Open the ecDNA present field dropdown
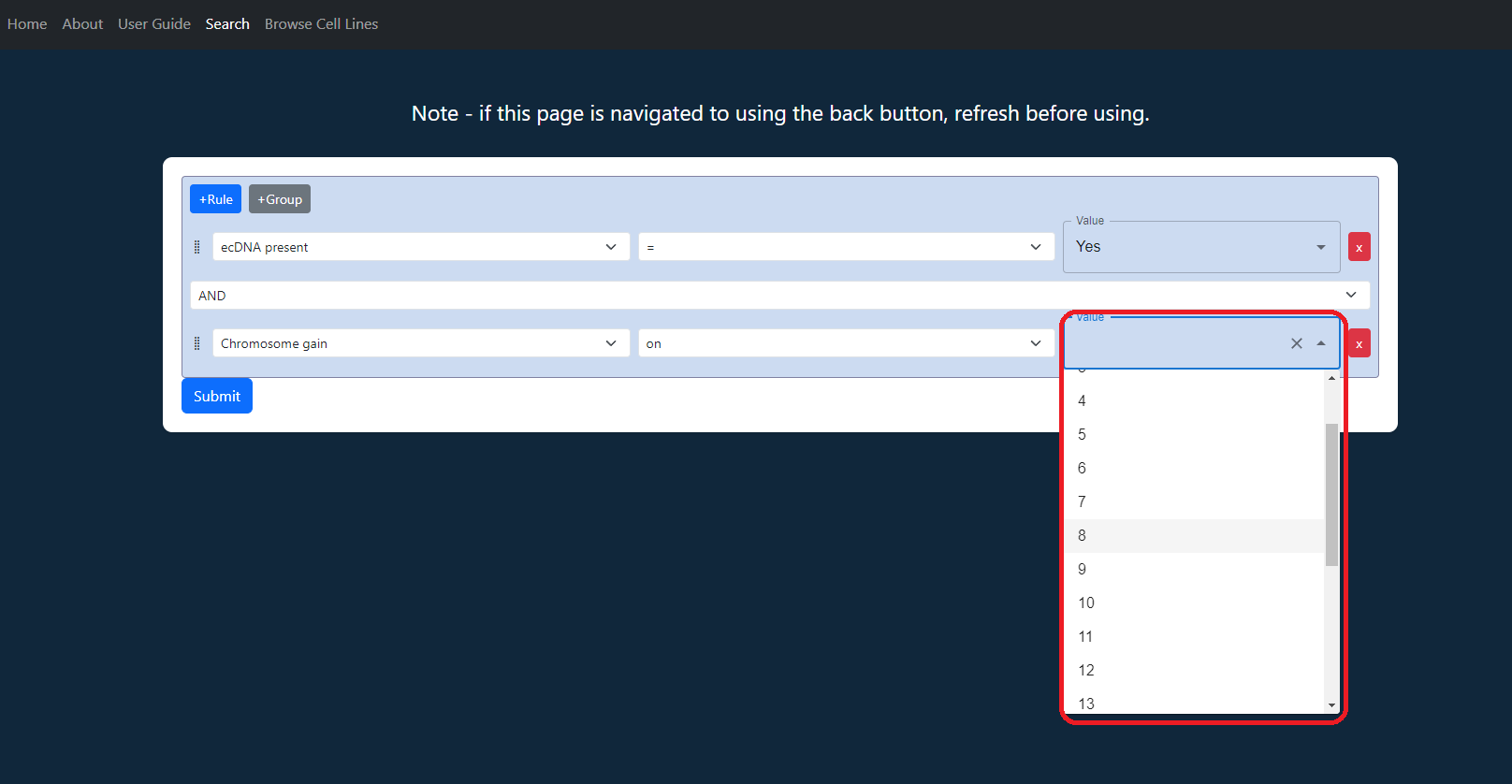The image size is (1512, 784). (421, 247)
